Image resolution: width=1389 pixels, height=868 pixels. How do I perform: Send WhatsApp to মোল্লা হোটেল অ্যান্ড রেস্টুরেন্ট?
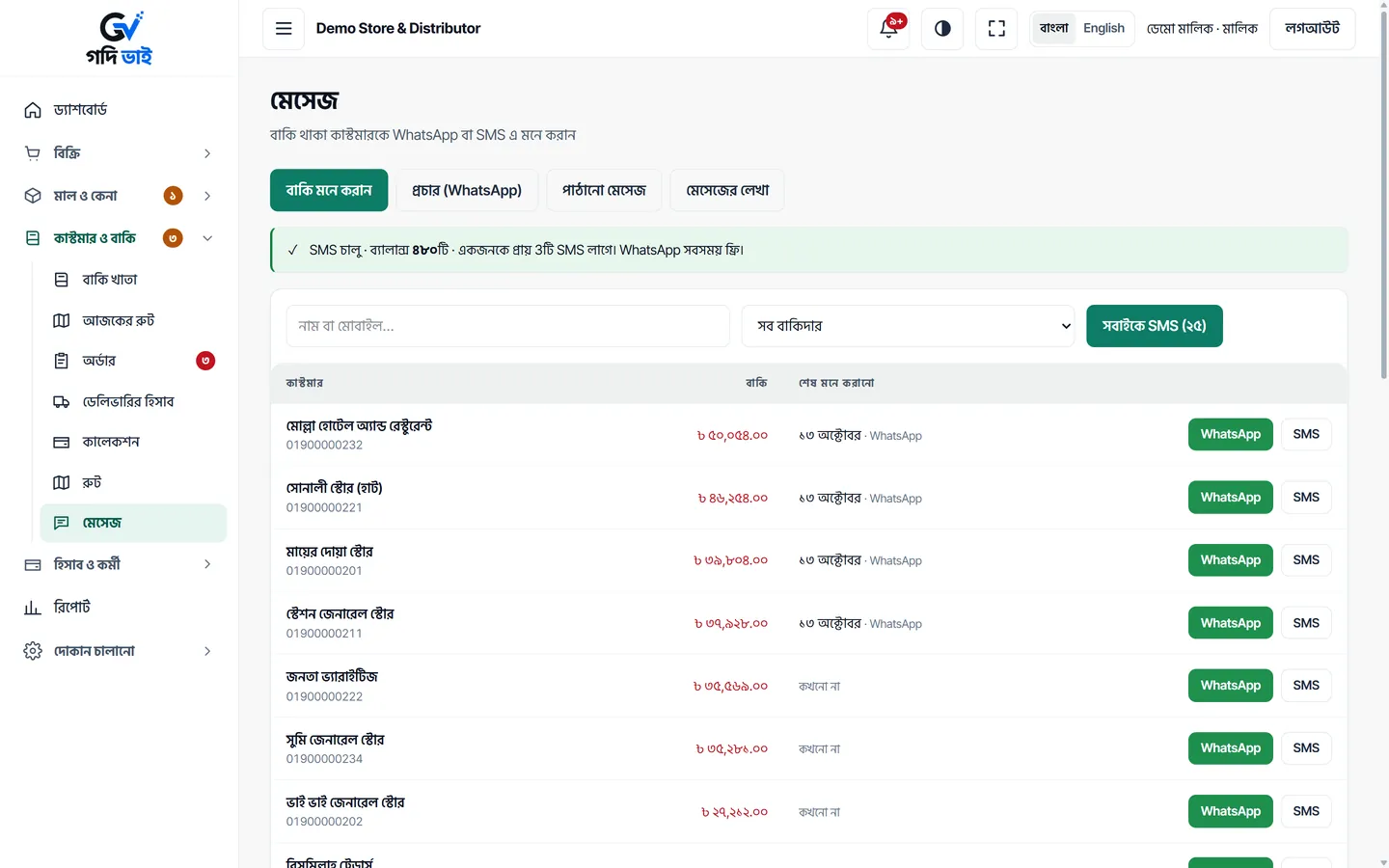pyautogui.click(x=1230, y=434)
